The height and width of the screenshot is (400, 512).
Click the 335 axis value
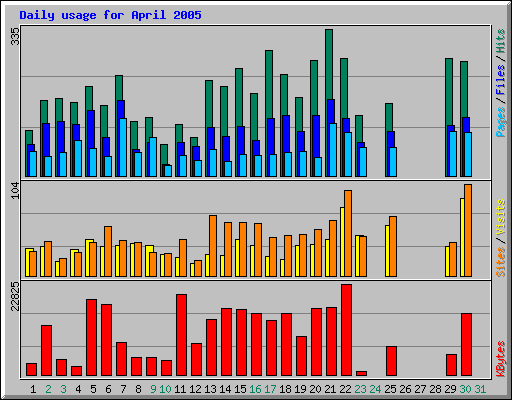coord(15,36)
